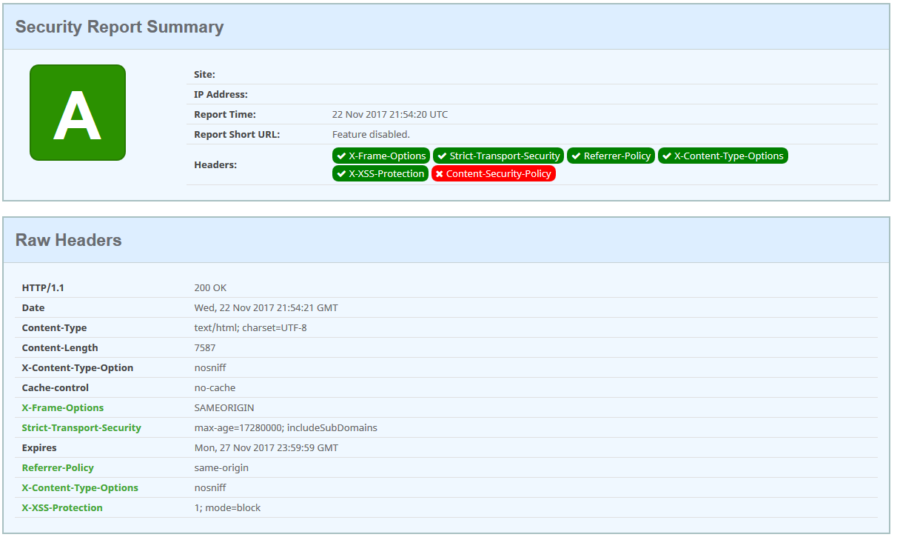Click the Referrer-Policy green header badge
This screenshot has width=900, height=540.
[x=611, y=156]
